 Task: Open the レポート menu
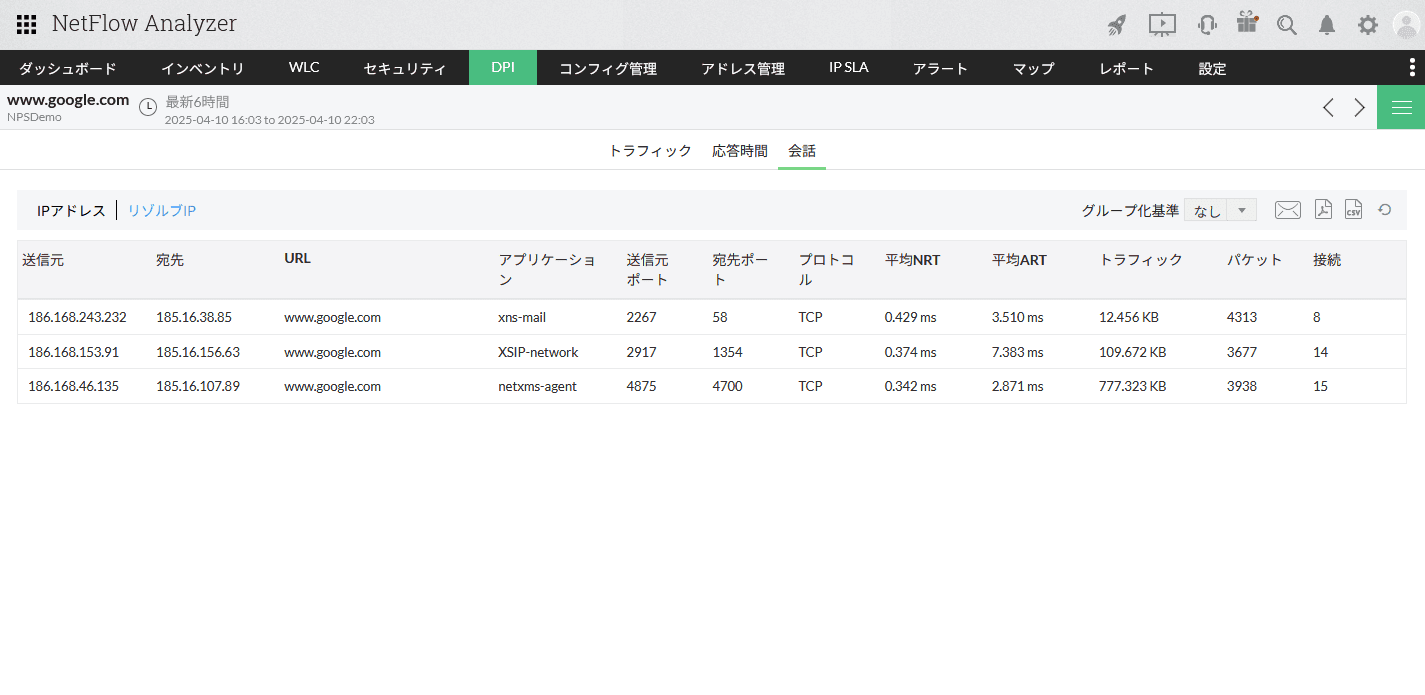click(1127, 68)
